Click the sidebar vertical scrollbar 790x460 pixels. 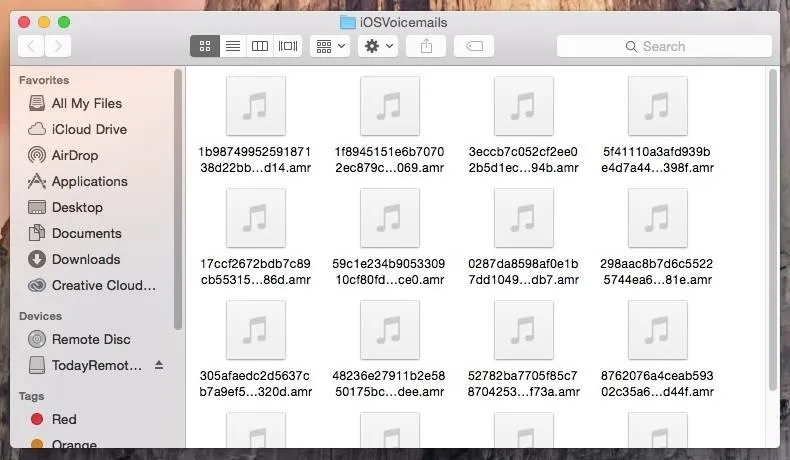(x=177, y=200)
